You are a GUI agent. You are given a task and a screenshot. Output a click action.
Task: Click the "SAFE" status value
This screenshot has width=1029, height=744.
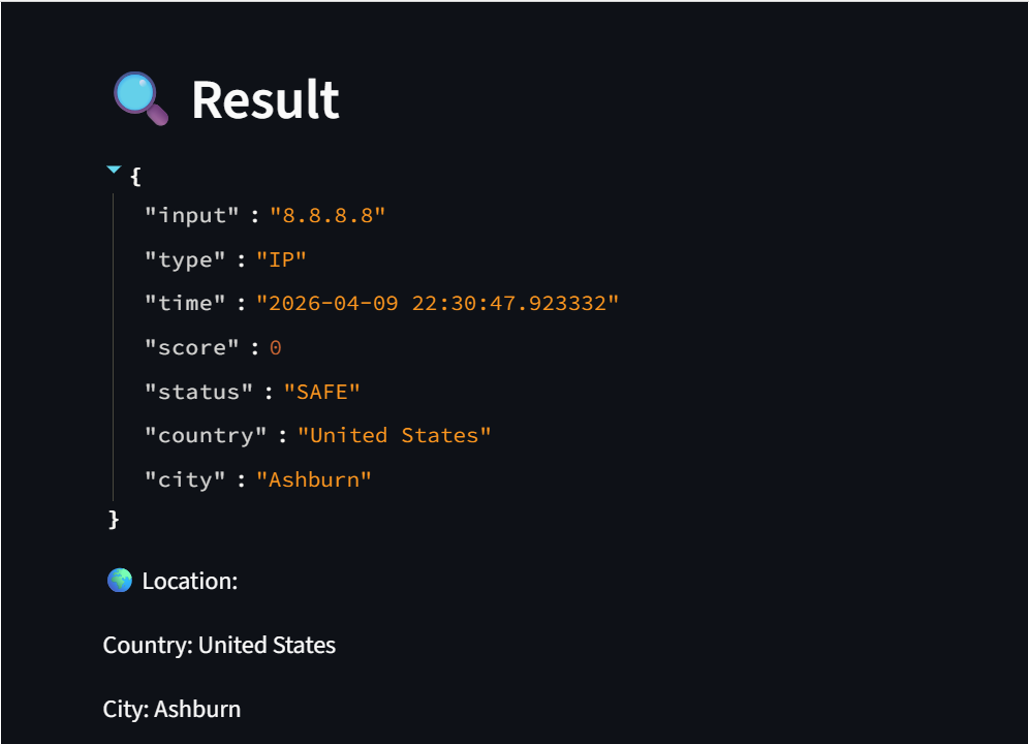[x=321, y=391]
